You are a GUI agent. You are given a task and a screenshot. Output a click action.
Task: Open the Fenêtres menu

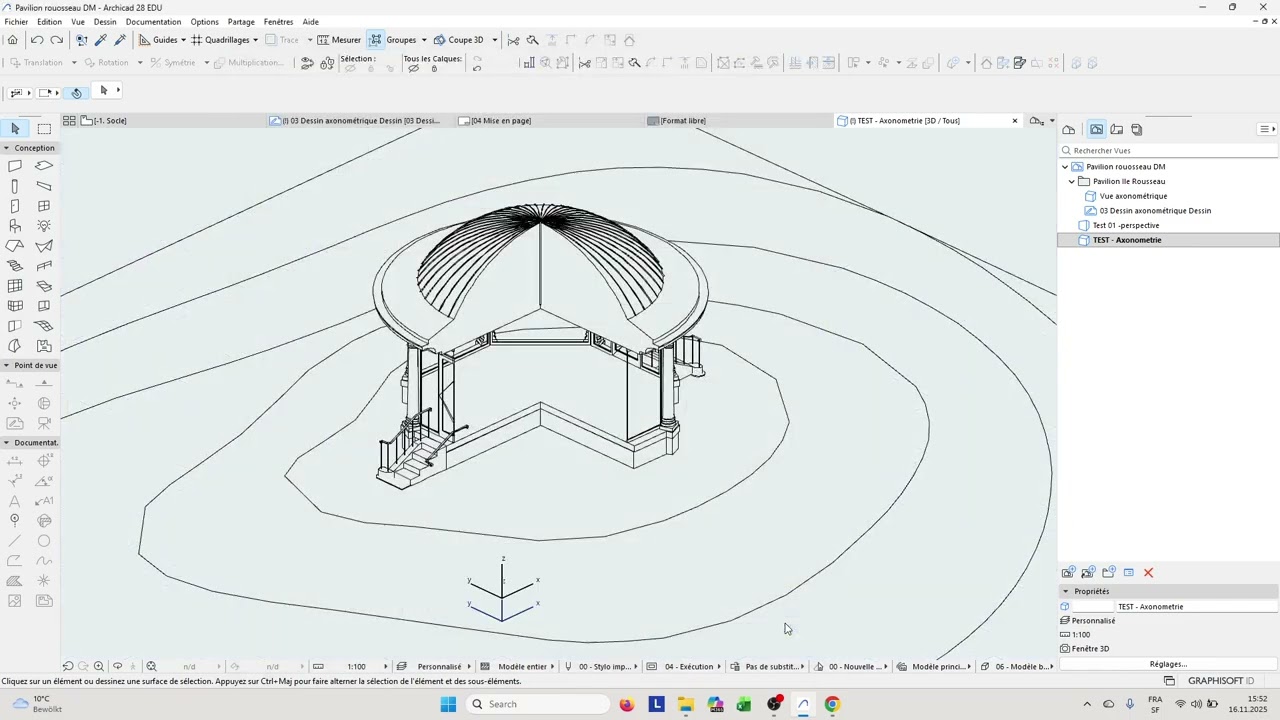278,22
